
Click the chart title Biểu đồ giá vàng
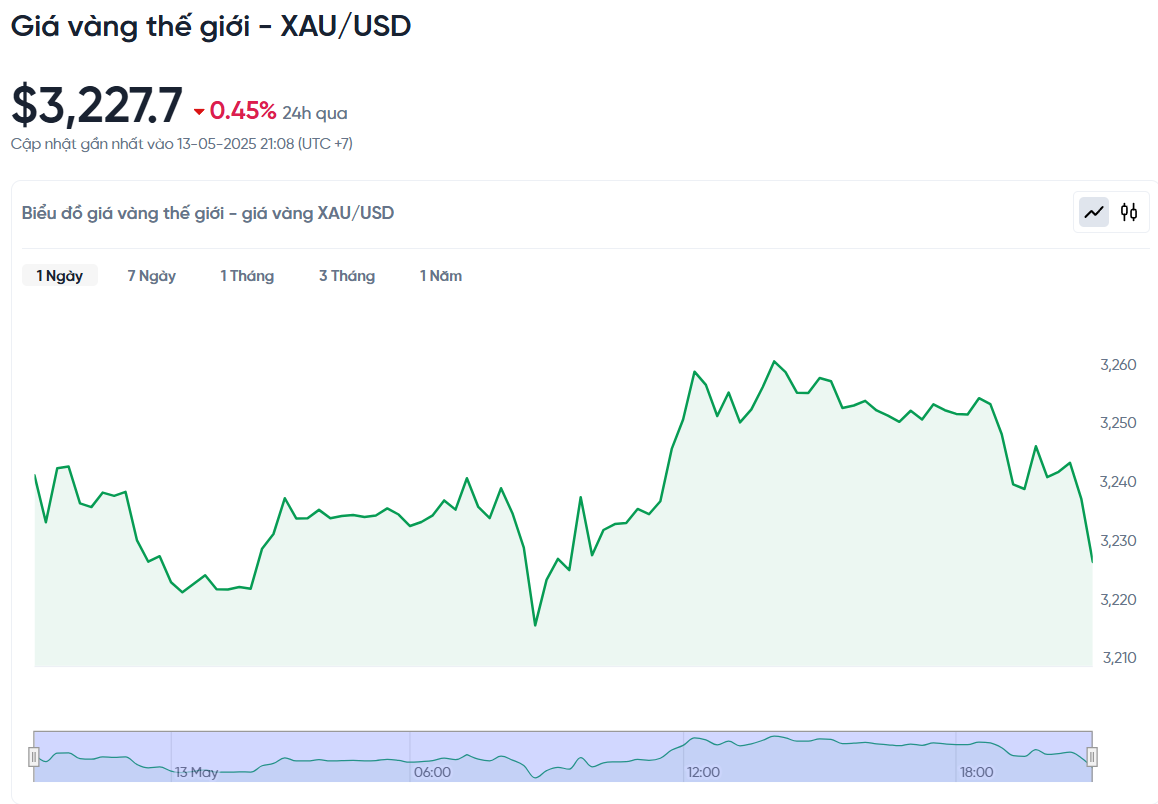point(208,213)
